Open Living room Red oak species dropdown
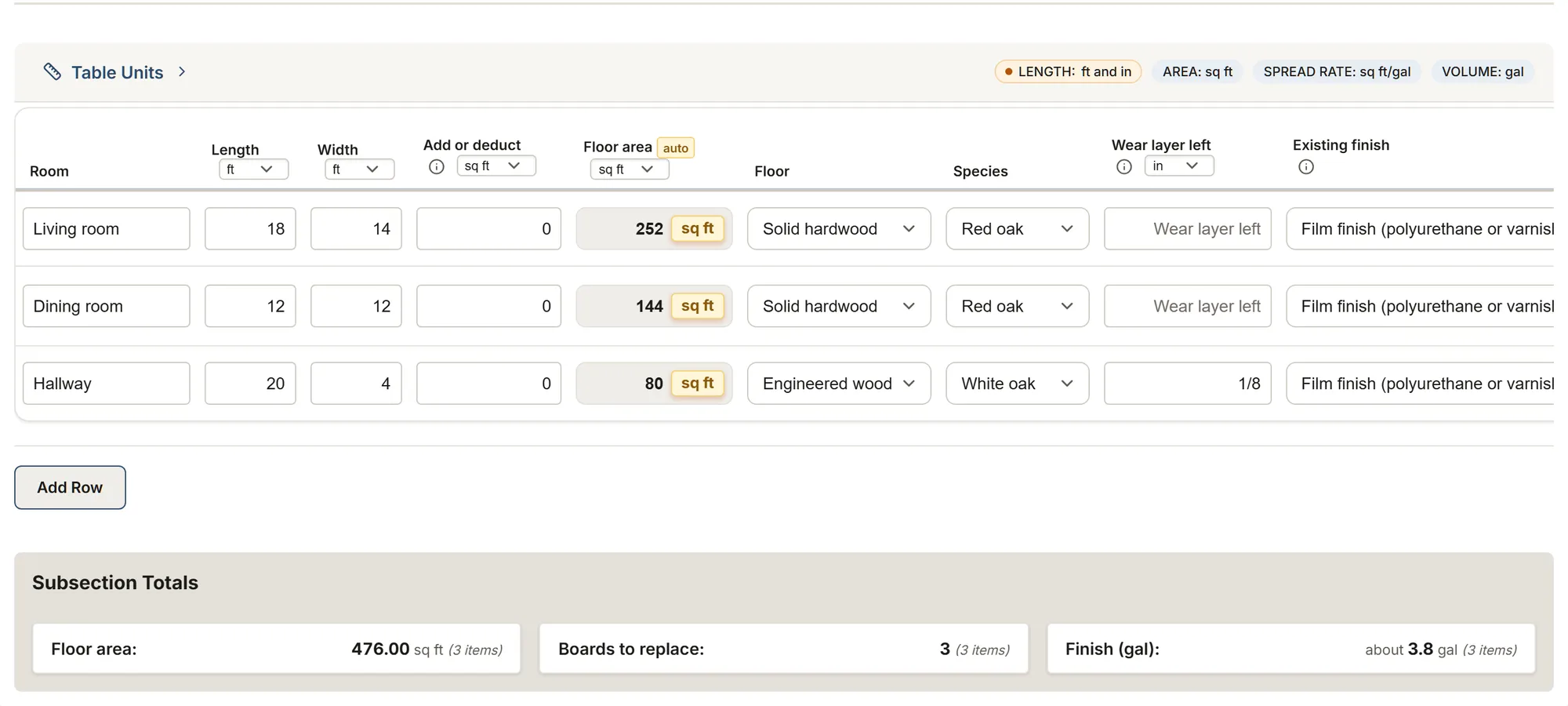 pos(1018,228)
